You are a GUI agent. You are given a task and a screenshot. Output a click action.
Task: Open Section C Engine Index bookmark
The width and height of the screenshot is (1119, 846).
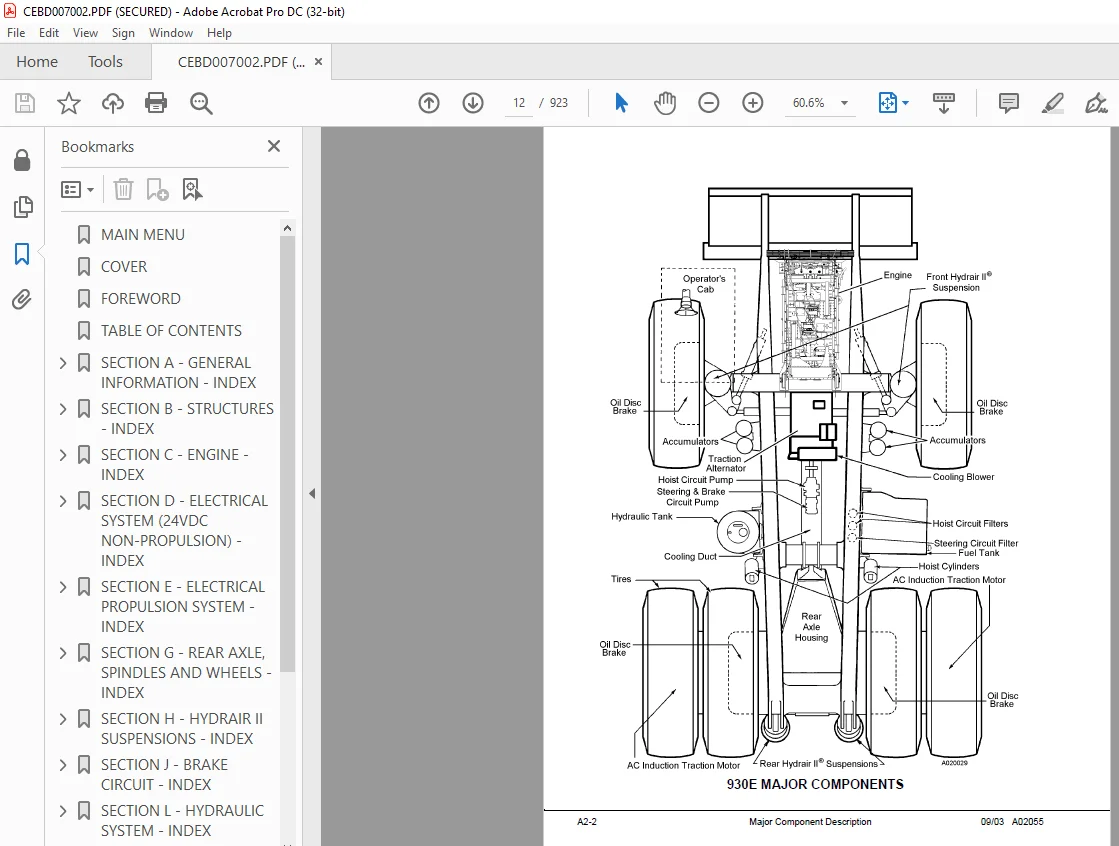tap(174, 465)
